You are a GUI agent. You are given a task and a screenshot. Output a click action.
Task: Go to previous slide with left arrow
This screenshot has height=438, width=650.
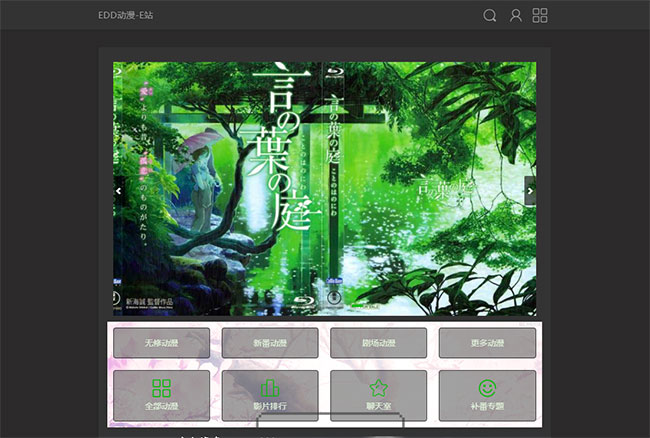(x=119, y=190)
